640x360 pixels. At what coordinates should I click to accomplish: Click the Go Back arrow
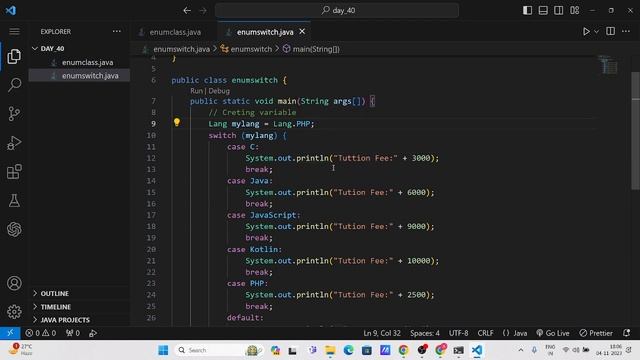187,10
